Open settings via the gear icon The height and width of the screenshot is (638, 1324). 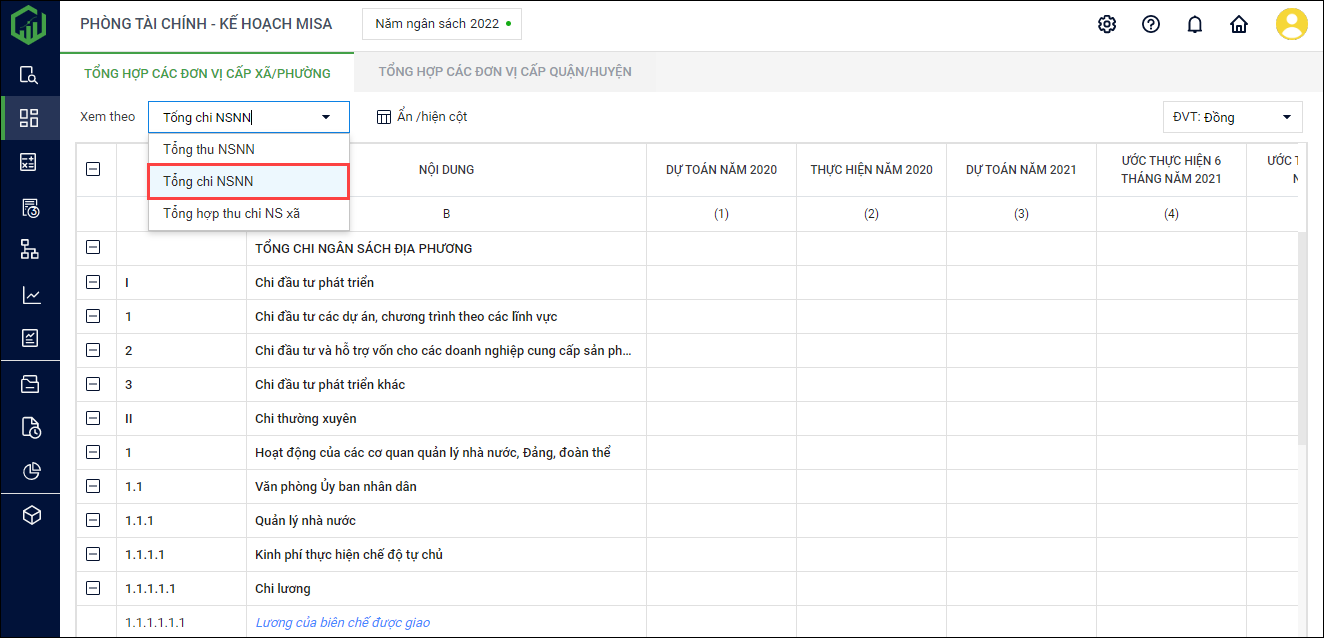(1107, 24)
